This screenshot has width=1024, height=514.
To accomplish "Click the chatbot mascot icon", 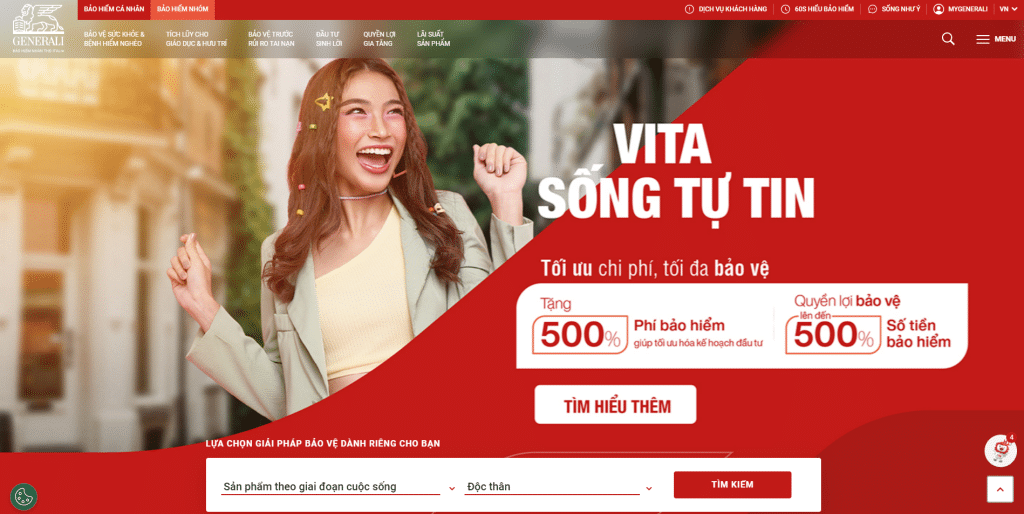I will click(x=1000, y=451).
